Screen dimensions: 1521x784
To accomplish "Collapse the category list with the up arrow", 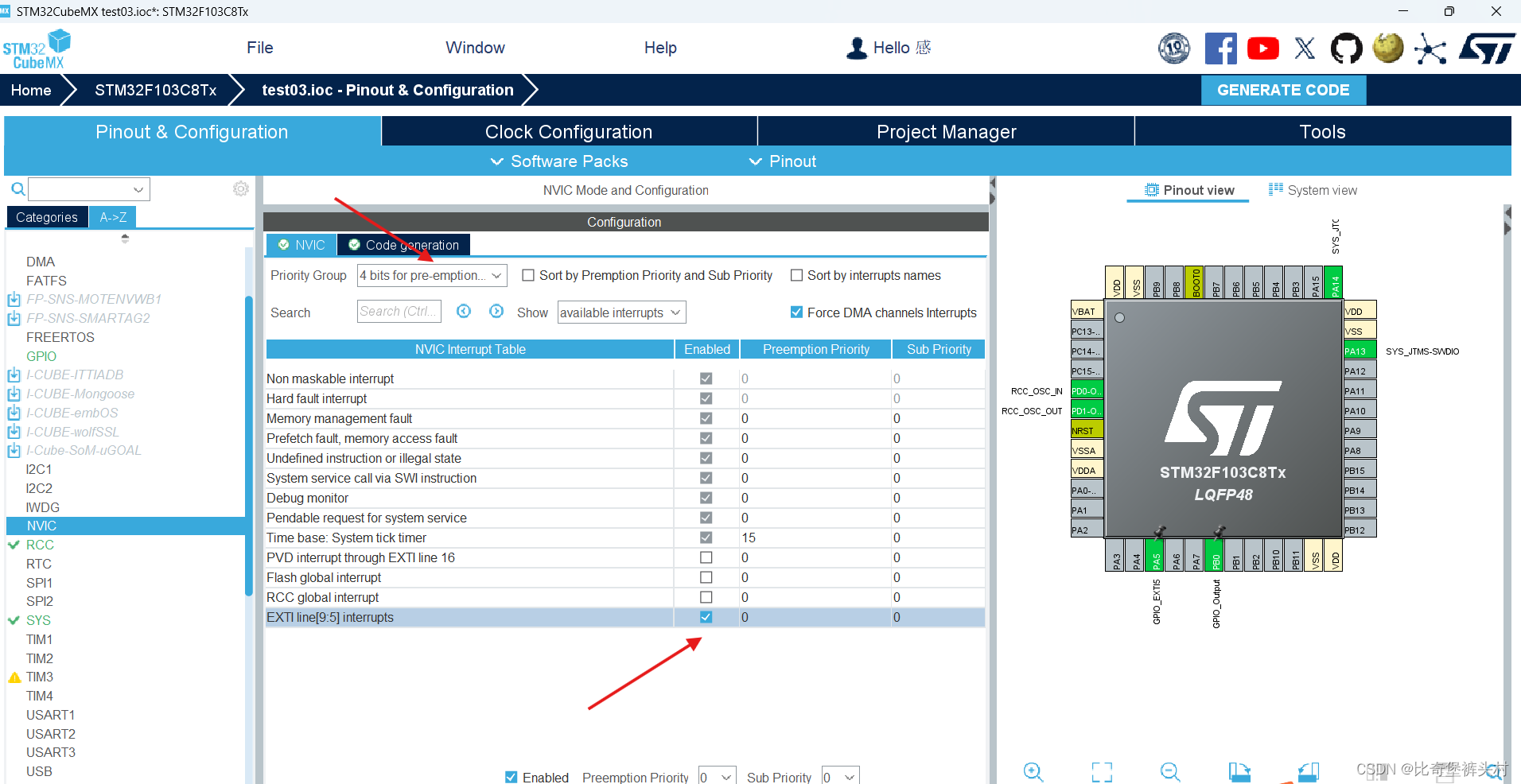I will pos(125,237).
